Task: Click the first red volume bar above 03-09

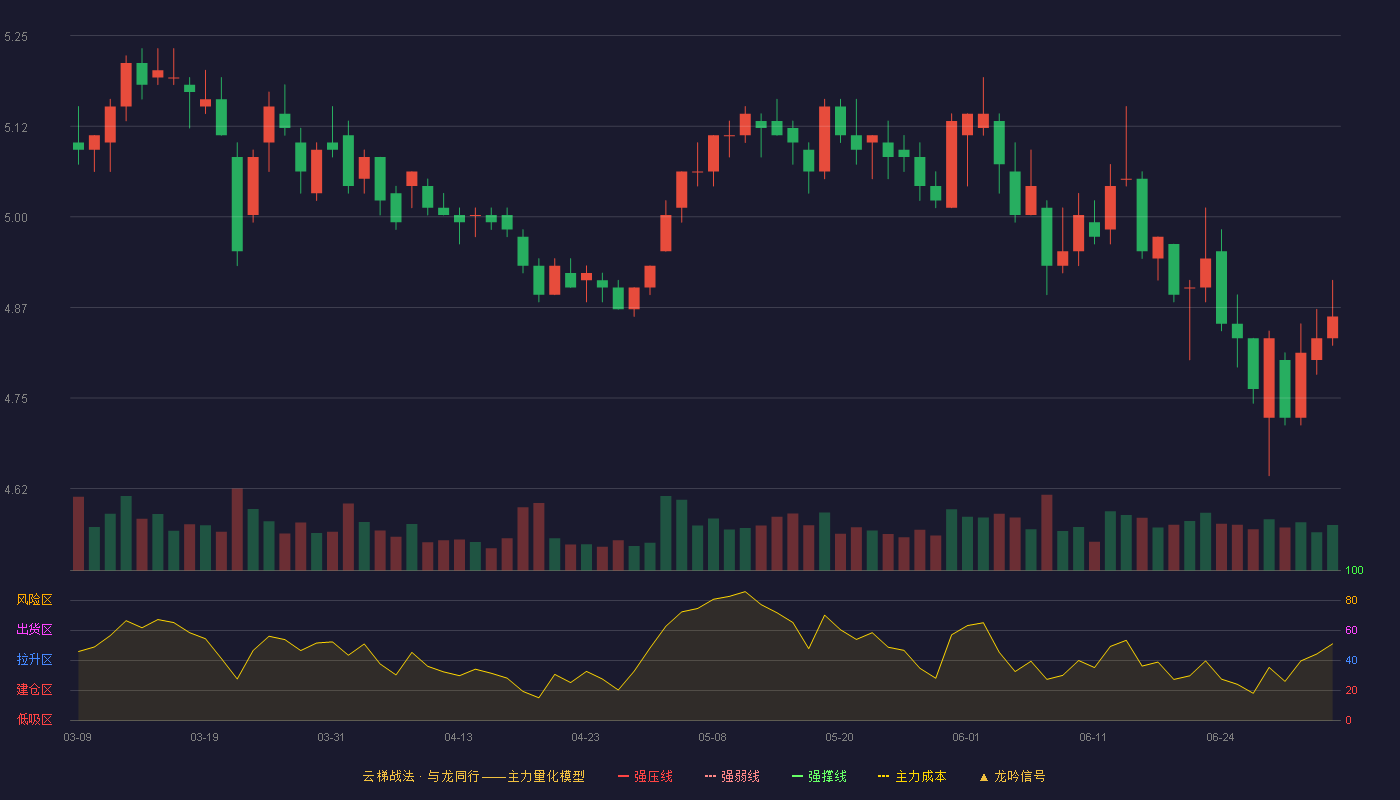Action: pyautogui.click(x=78, y=533)
